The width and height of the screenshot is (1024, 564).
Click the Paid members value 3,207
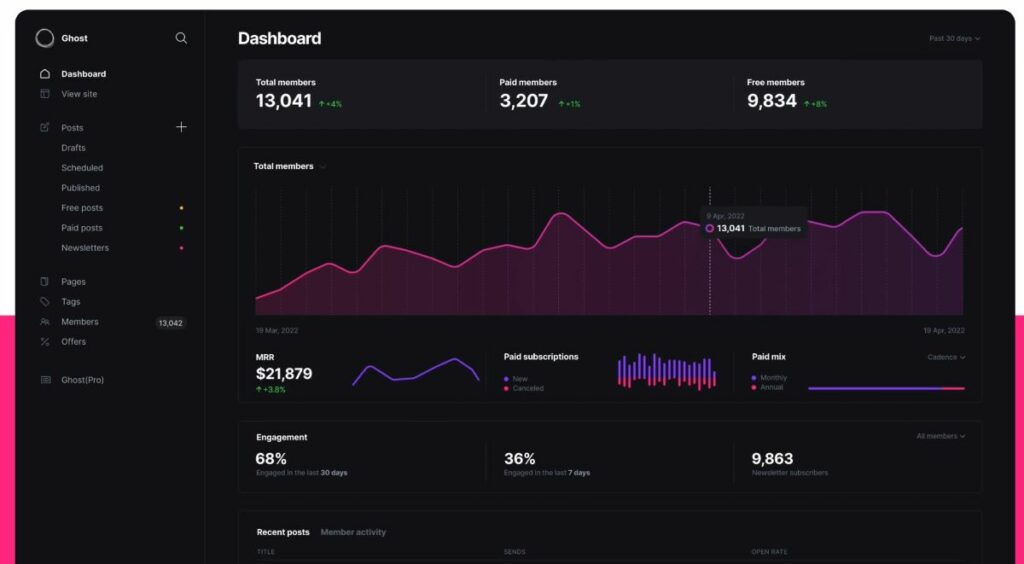[524, 101]
